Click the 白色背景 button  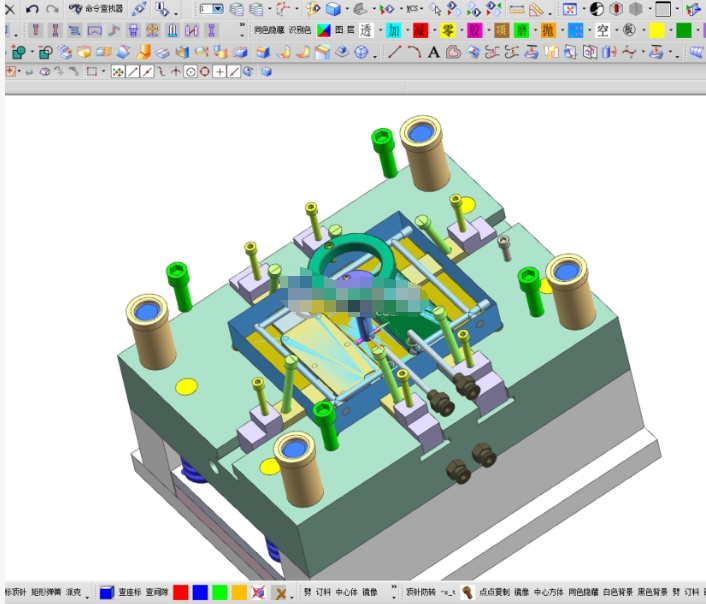[x=618, y=591]
